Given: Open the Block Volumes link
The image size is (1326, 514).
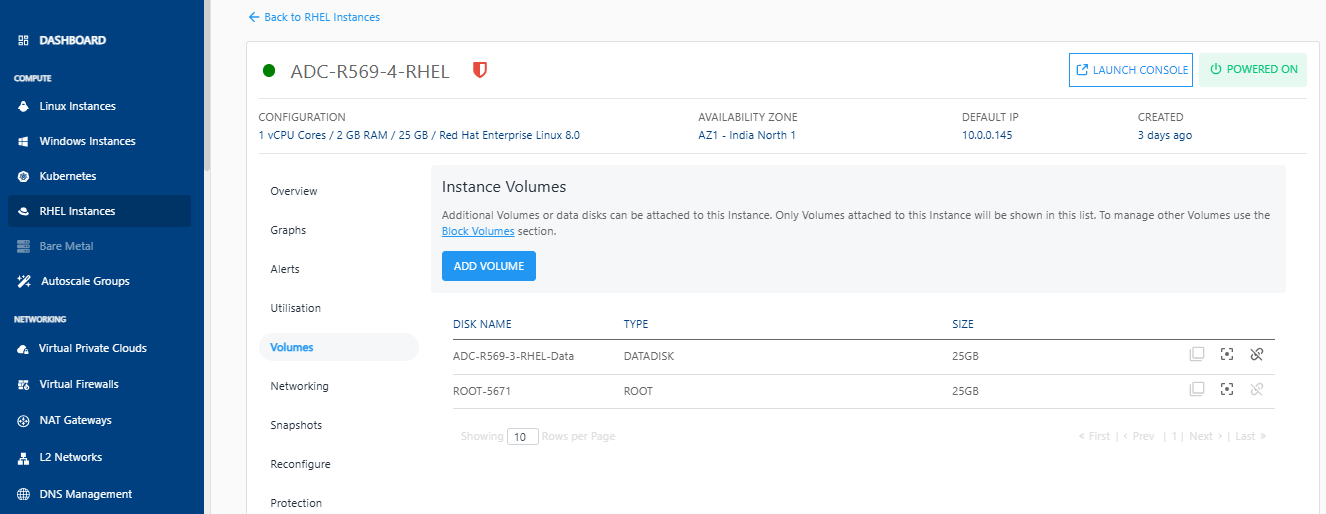Looking at the screenshot, I should 478,231.
